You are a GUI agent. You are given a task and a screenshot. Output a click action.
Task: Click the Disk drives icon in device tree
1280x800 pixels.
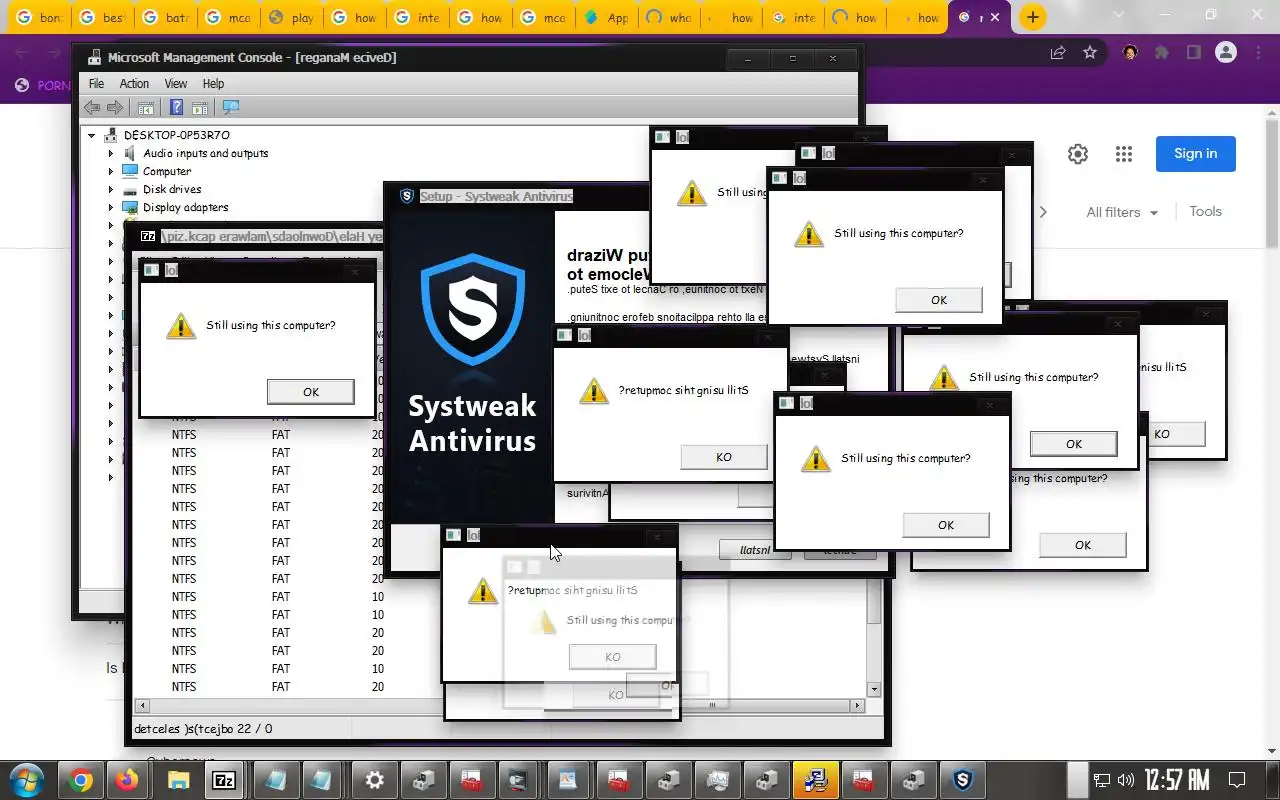[x=130, y=189]
